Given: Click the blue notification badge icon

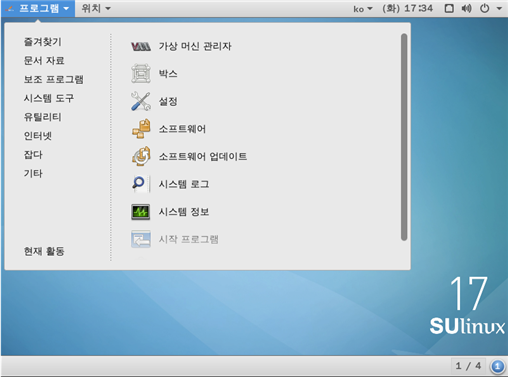Looking at the screenshot, I should [497, 366].
